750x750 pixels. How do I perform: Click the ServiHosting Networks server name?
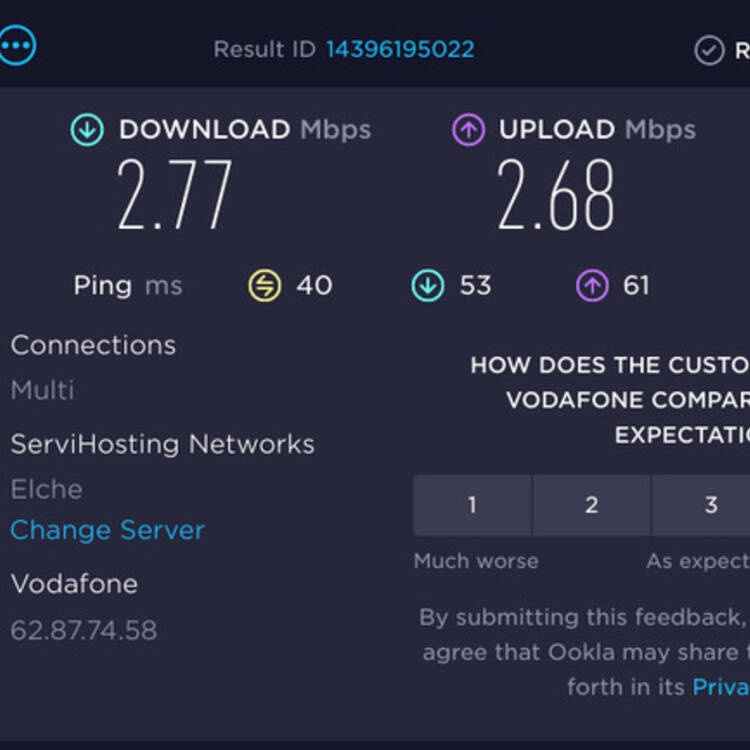point(162,444)
